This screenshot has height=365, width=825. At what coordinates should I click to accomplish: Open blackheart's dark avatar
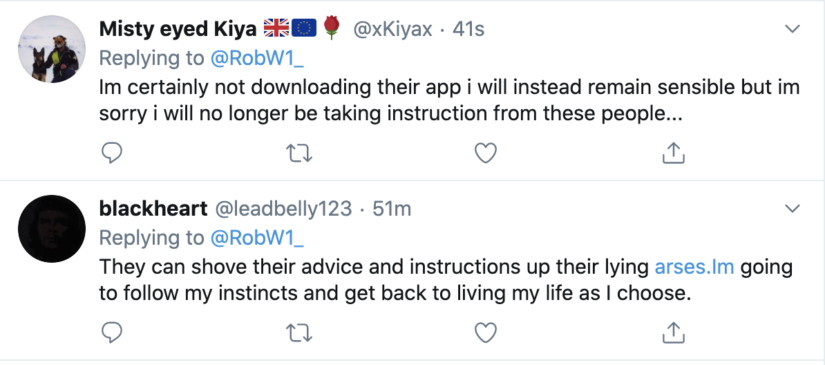click(52, 229)
